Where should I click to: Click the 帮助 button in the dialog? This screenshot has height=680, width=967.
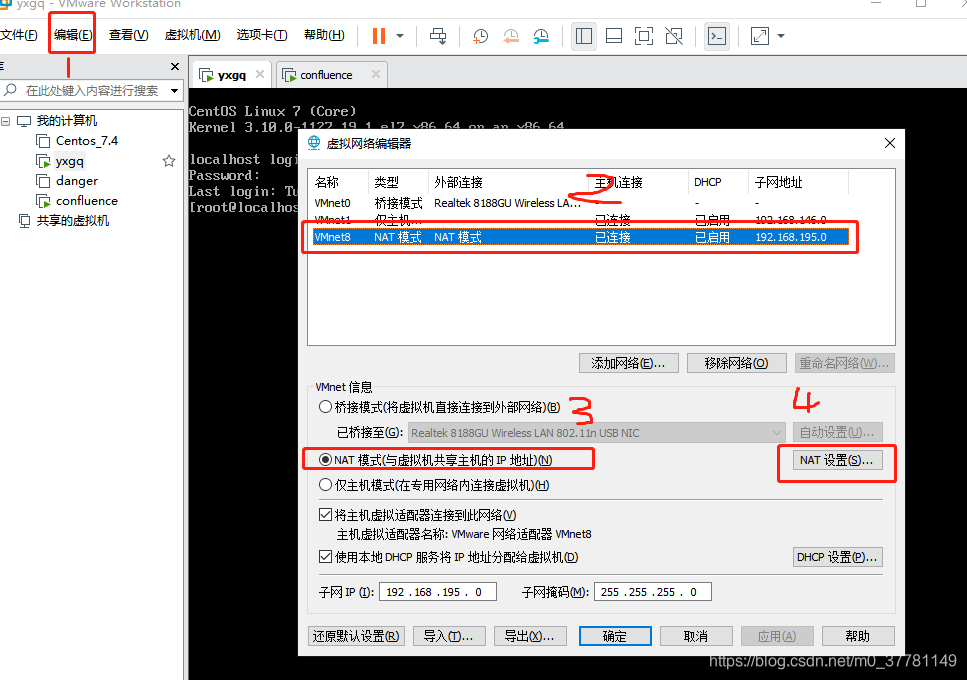(x=858, y=636)
